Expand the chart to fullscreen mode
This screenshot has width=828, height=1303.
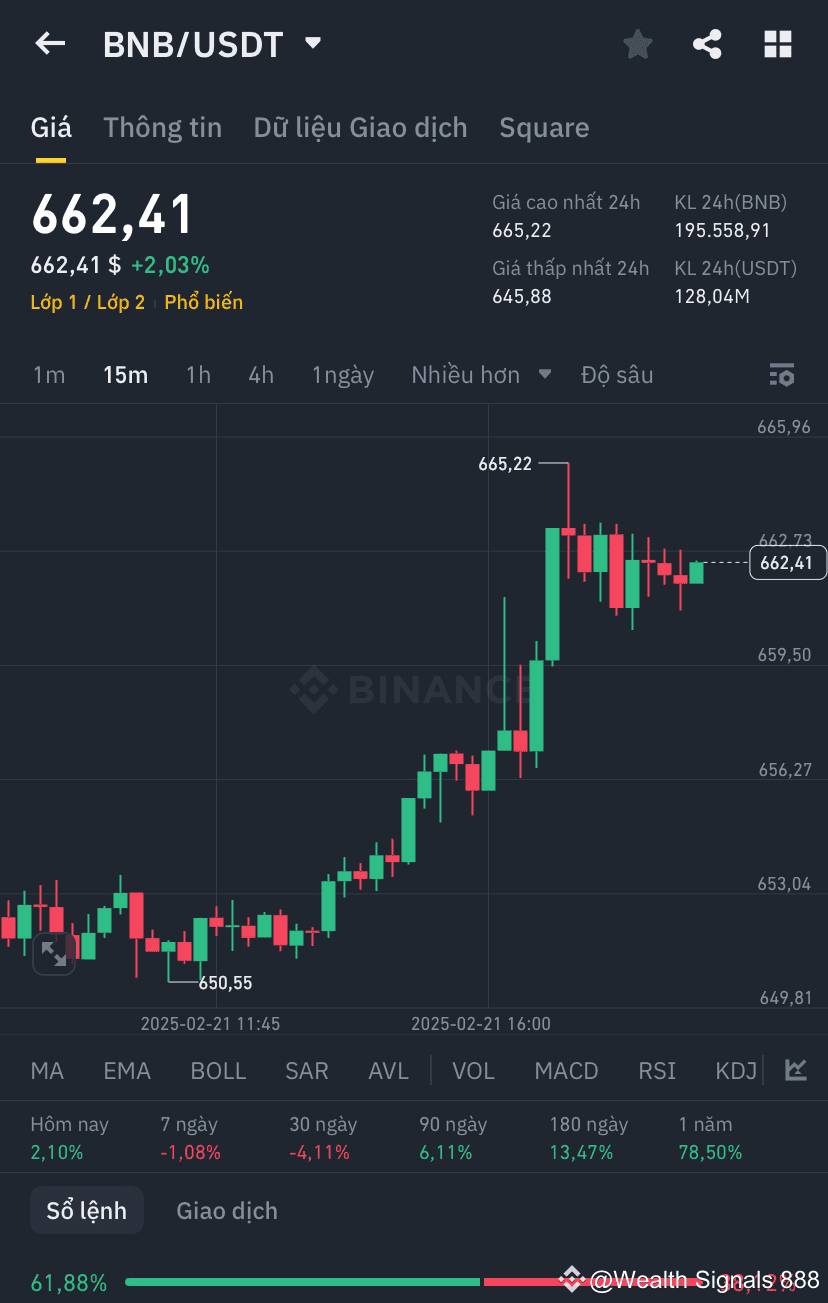pos(54,953)
